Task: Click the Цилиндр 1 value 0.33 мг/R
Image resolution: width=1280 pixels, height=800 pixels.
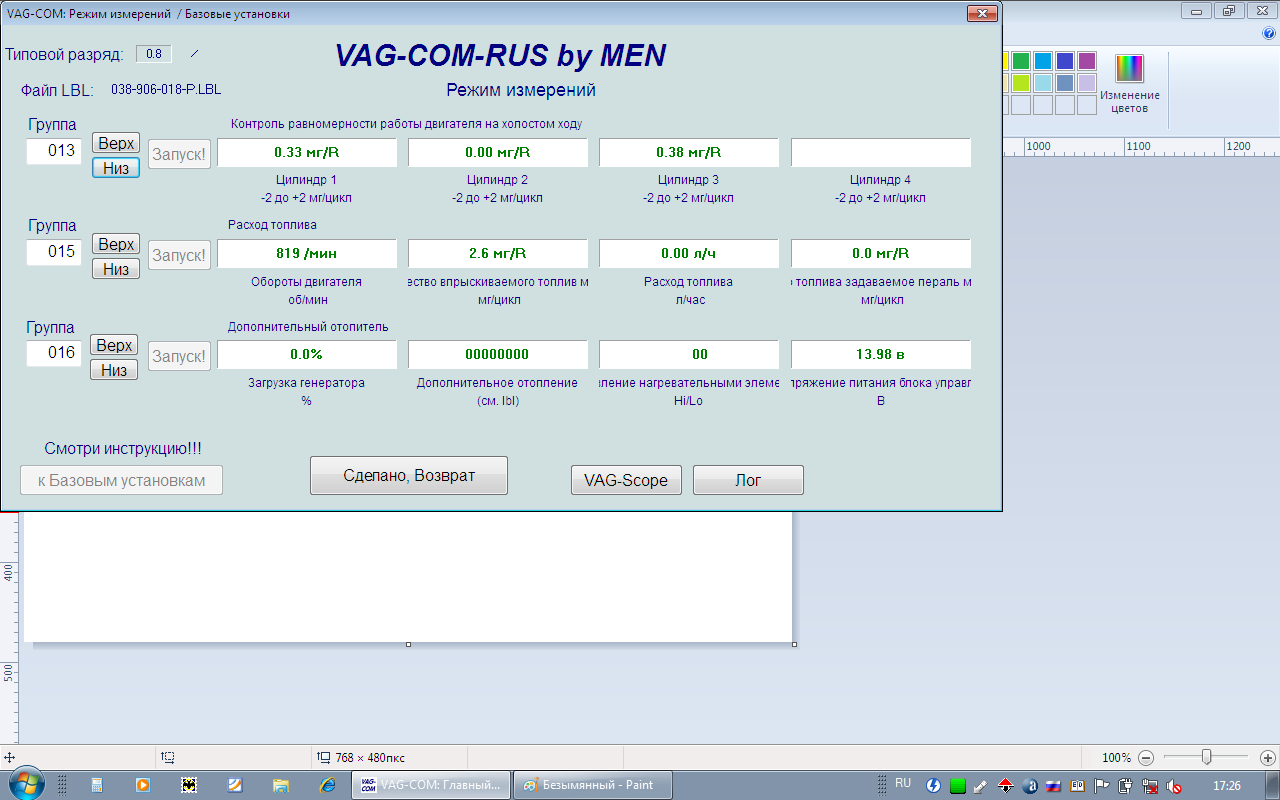Action: 307,153
